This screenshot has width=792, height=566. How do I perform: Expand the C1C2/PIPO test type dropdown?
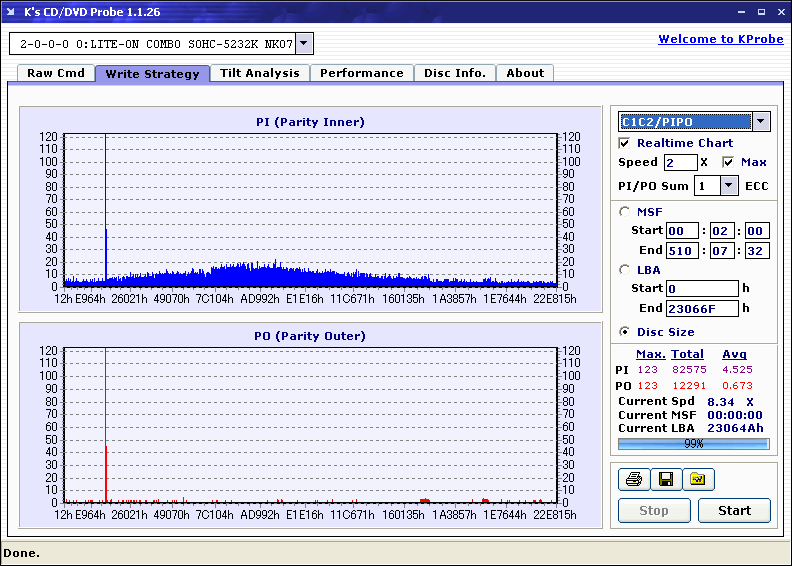pos(760,122)
